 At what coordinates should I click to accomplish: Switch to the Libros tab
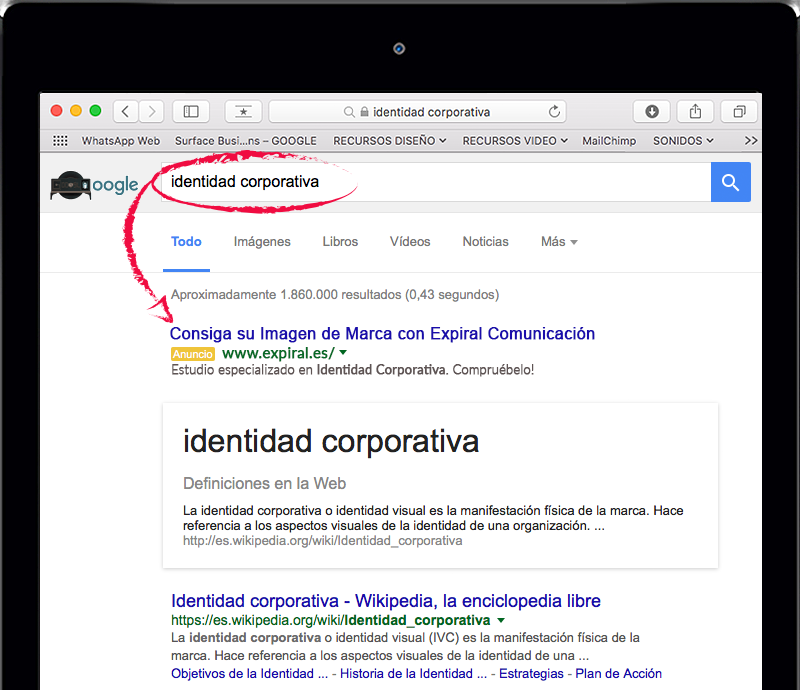340,241
